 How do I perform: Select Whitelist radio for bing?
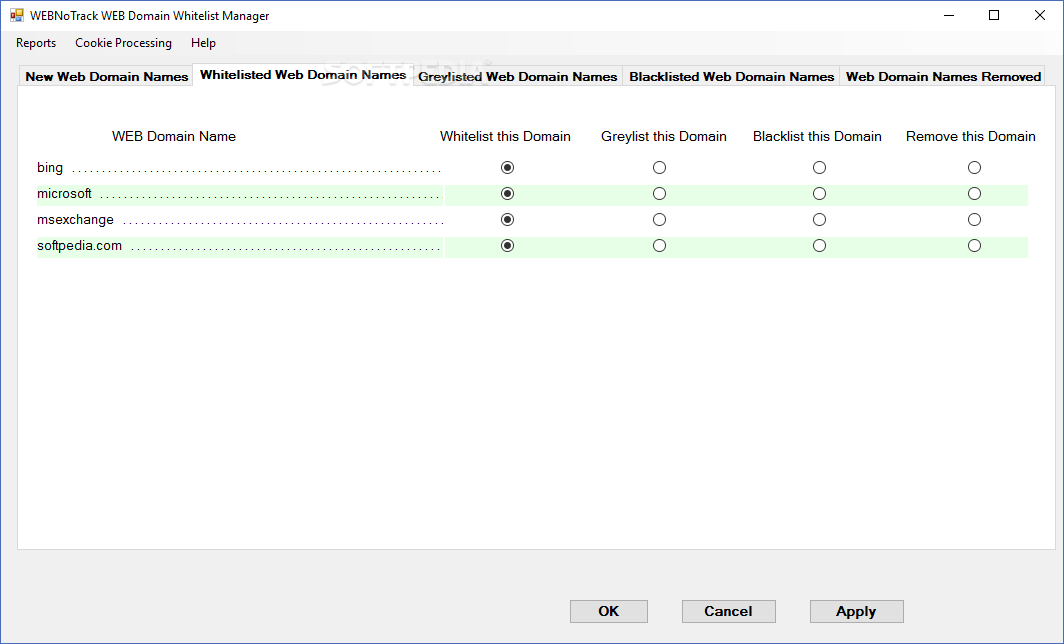tap(507, 168)
